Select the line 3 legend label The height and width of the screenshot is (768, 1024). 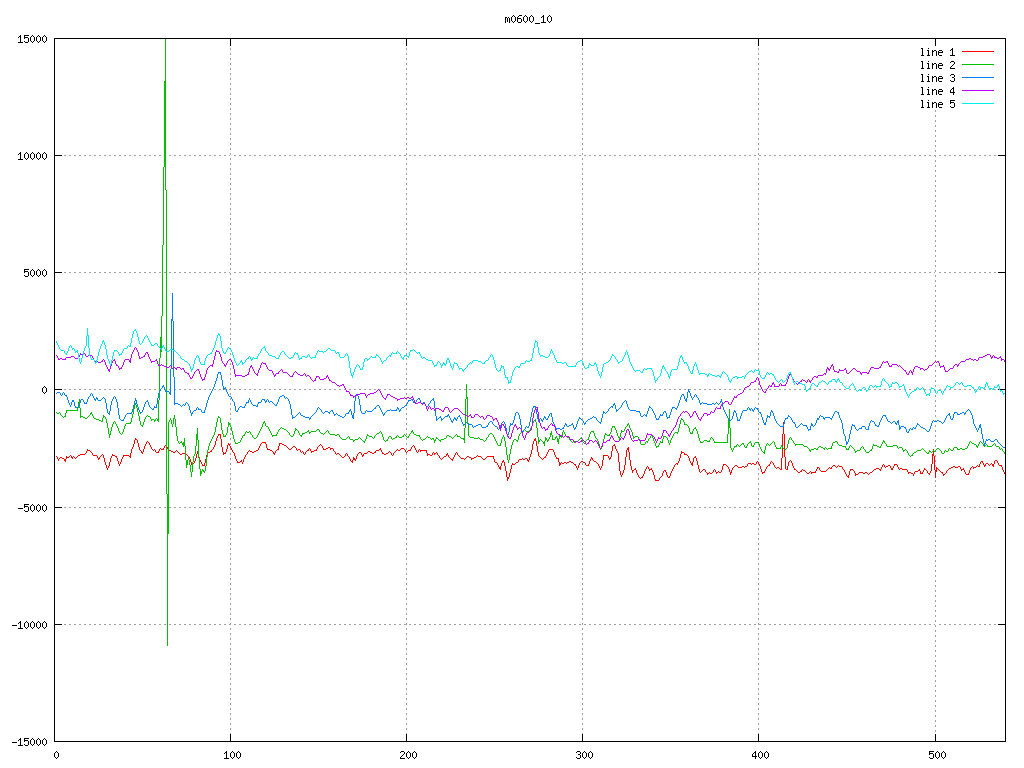tap(937, 78)
